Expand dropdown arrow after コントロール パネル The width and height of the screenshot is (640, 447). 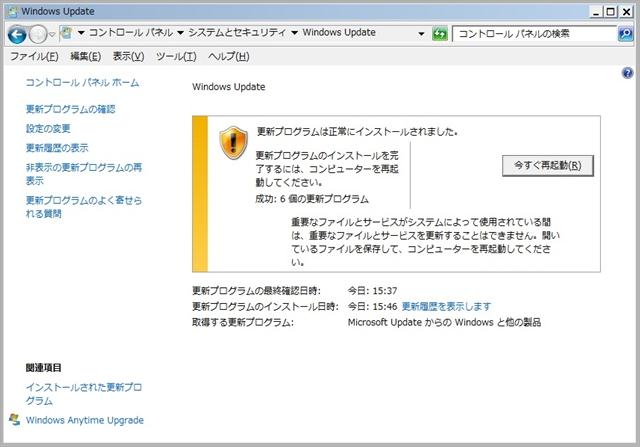(180, 33)
